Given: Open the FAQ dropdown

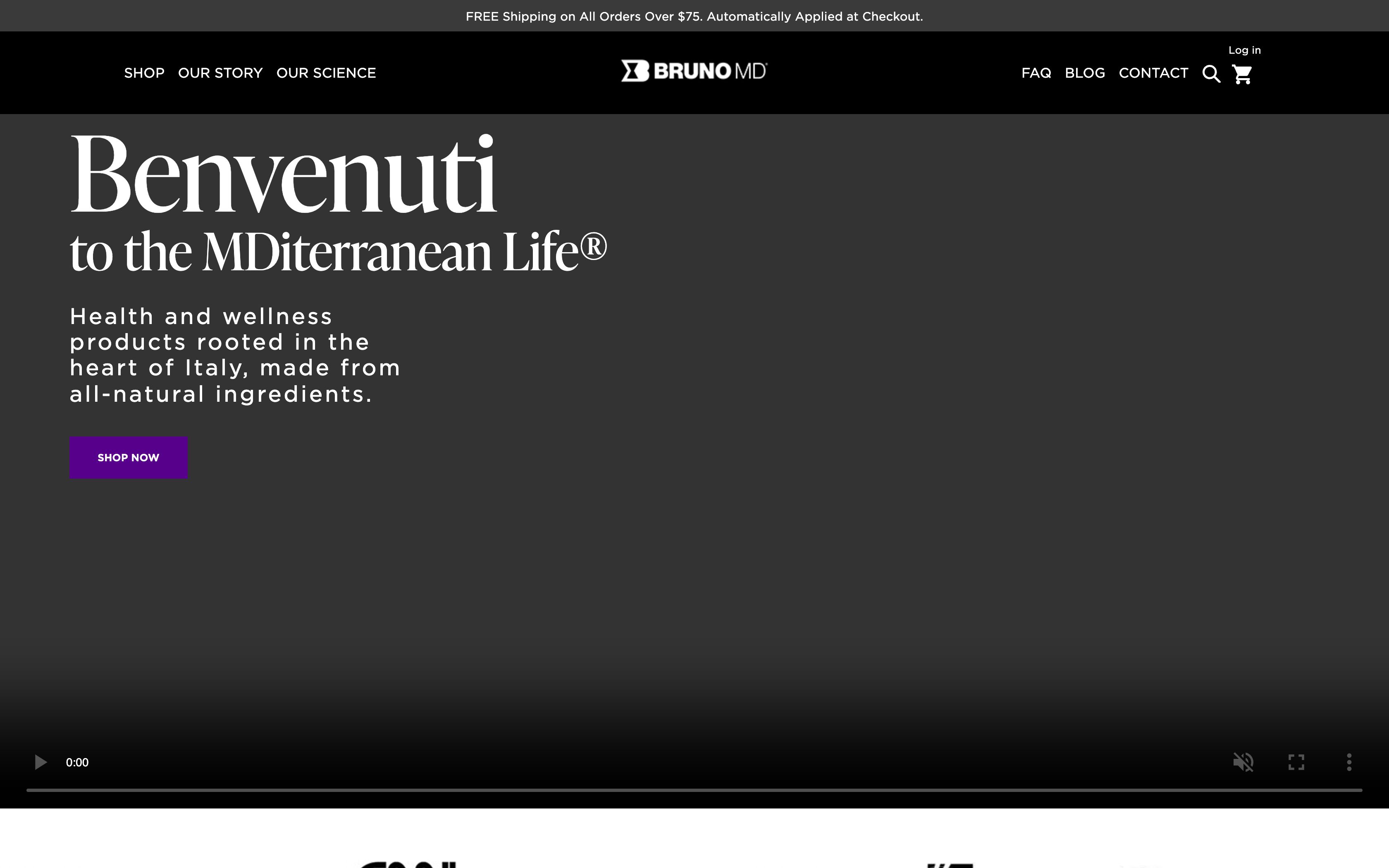Looking at the screenshot, I should (x=1036, y=73).
